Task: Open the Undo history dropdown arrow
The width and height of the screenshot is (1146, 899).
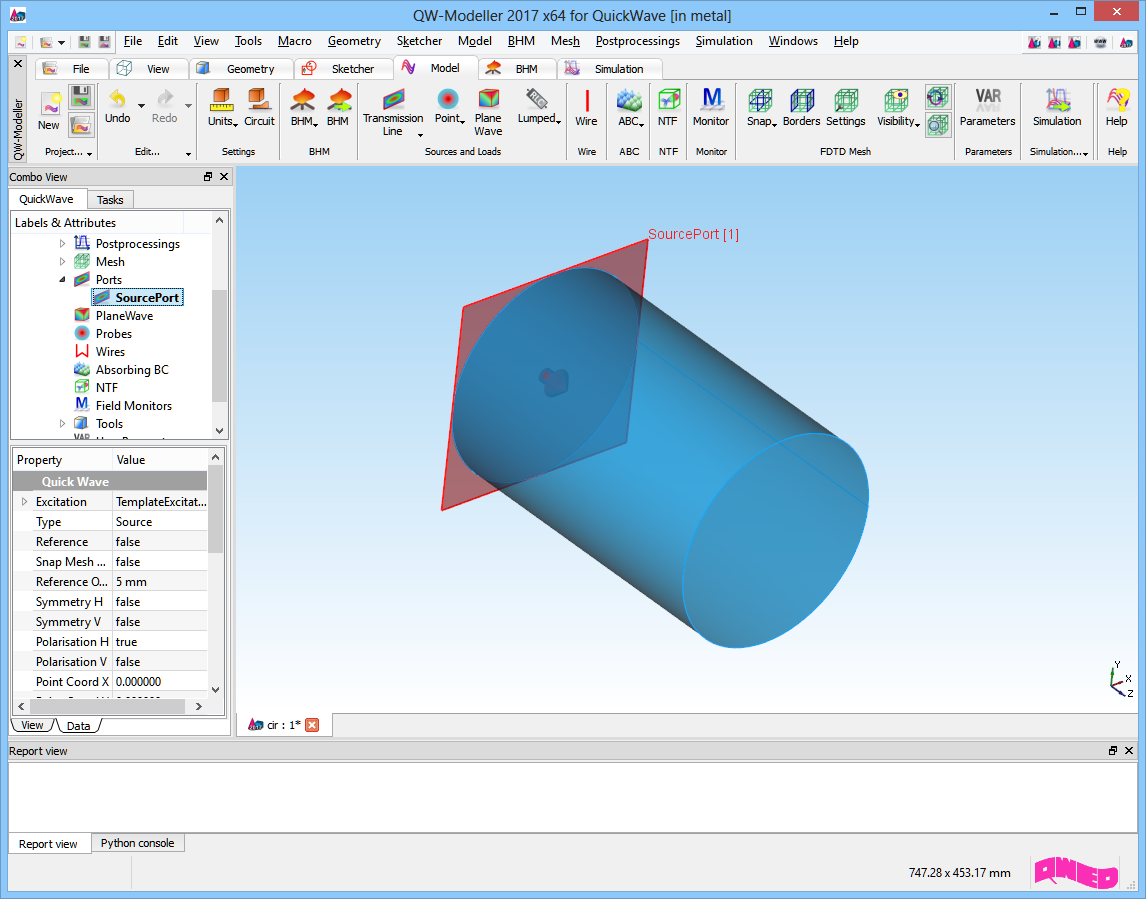Action: tap(141, 105)
